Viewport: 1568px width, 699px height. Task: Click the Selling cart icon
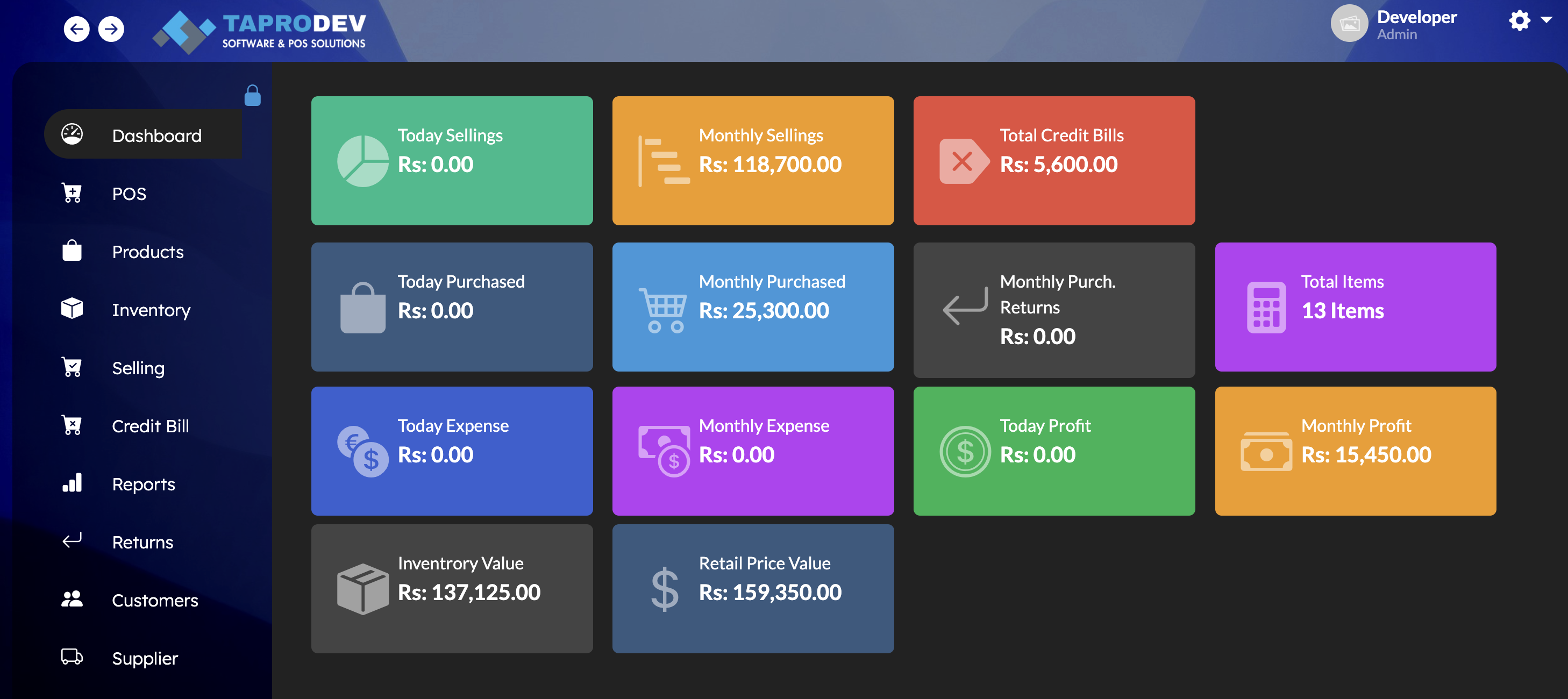coord(72,367)
